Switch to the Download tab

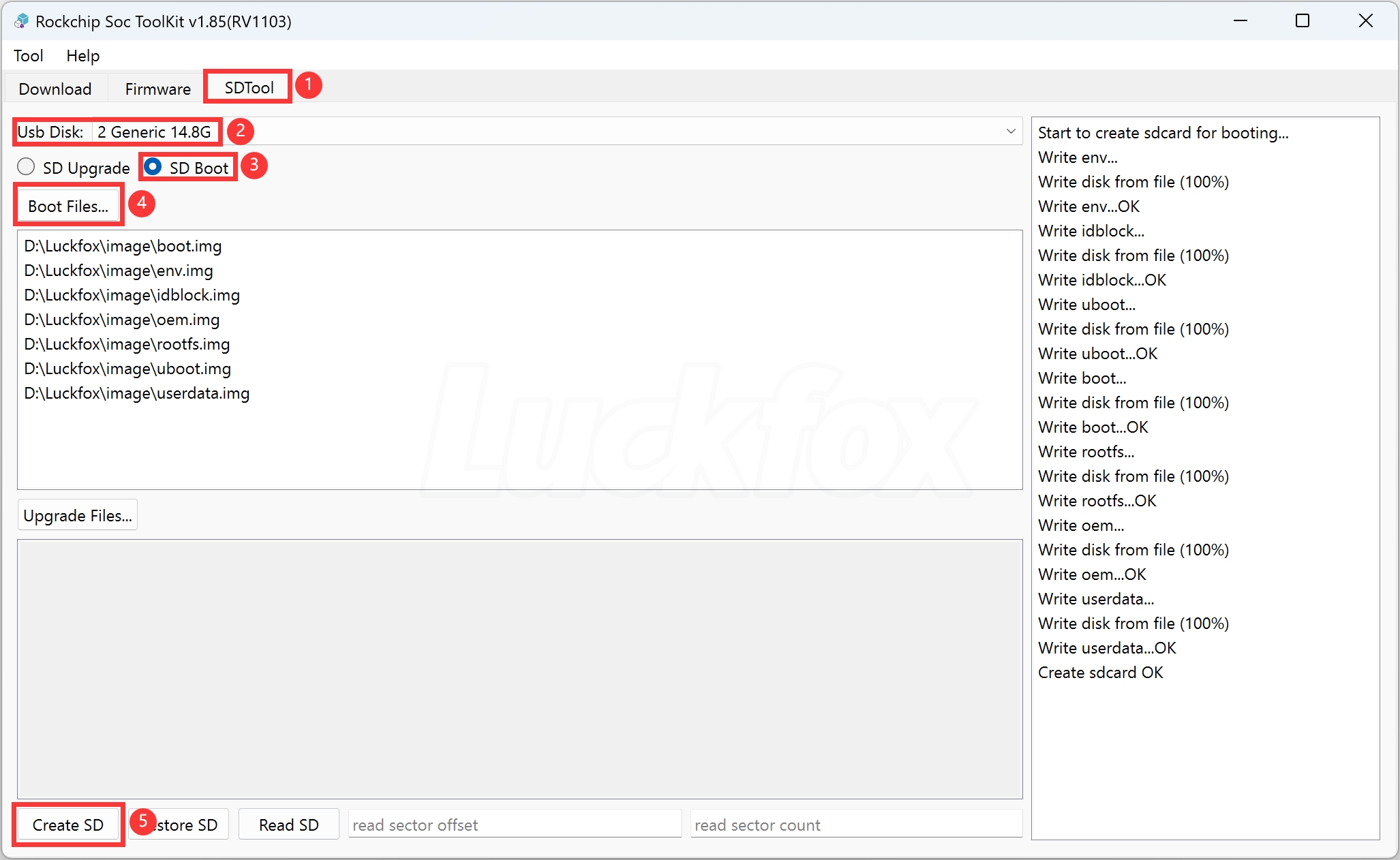55,89
